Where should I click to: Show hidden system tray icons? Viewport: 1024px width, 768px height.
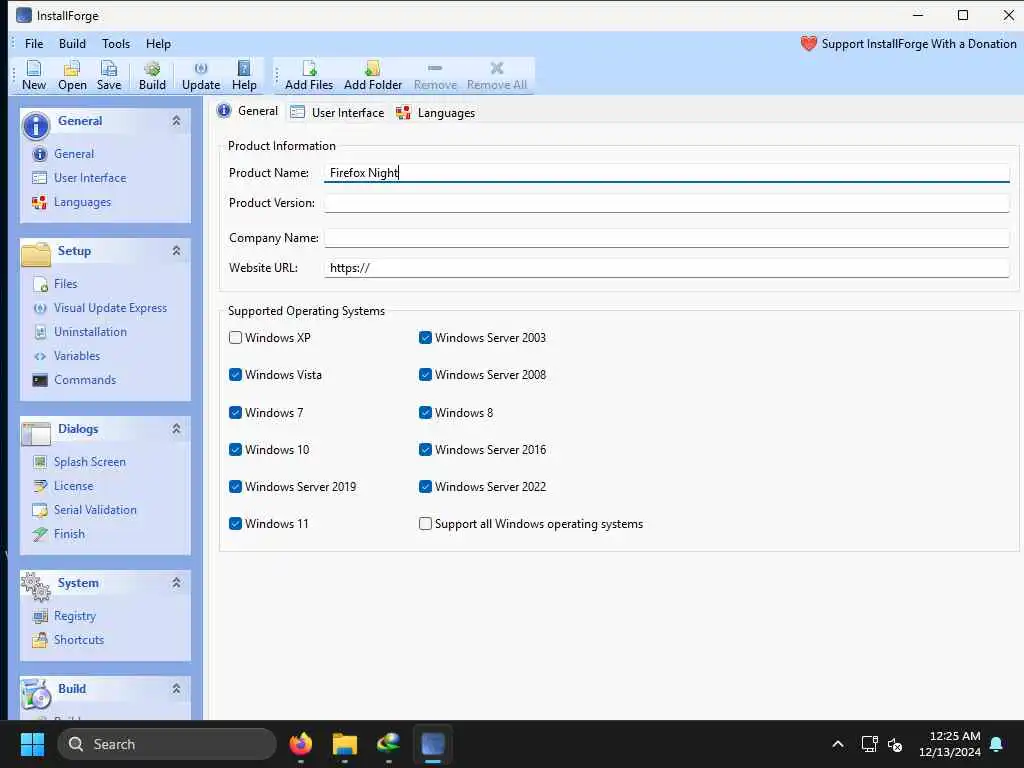pyautogui.click(x=838, y=744)
